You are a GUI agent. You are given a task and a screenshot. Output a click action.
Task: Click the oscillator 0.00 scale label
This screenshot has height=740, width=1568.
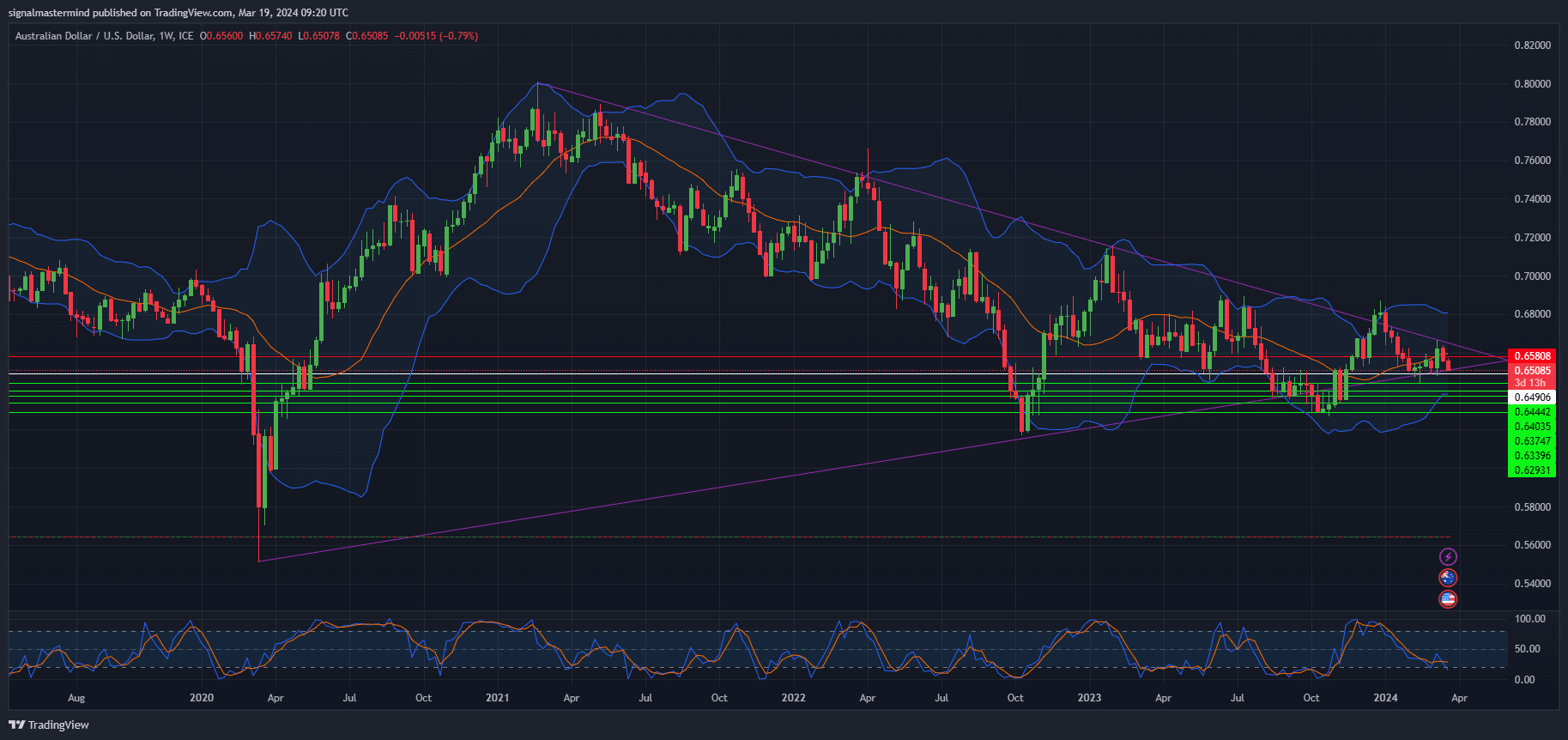[1525, 680]
